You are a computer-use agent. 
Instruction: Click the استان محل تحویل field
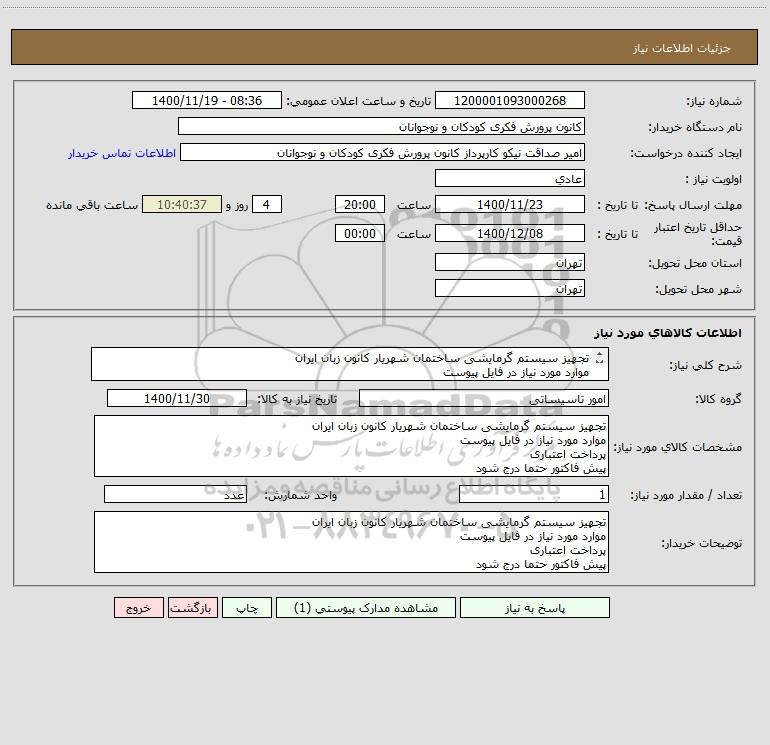[510, 262]
